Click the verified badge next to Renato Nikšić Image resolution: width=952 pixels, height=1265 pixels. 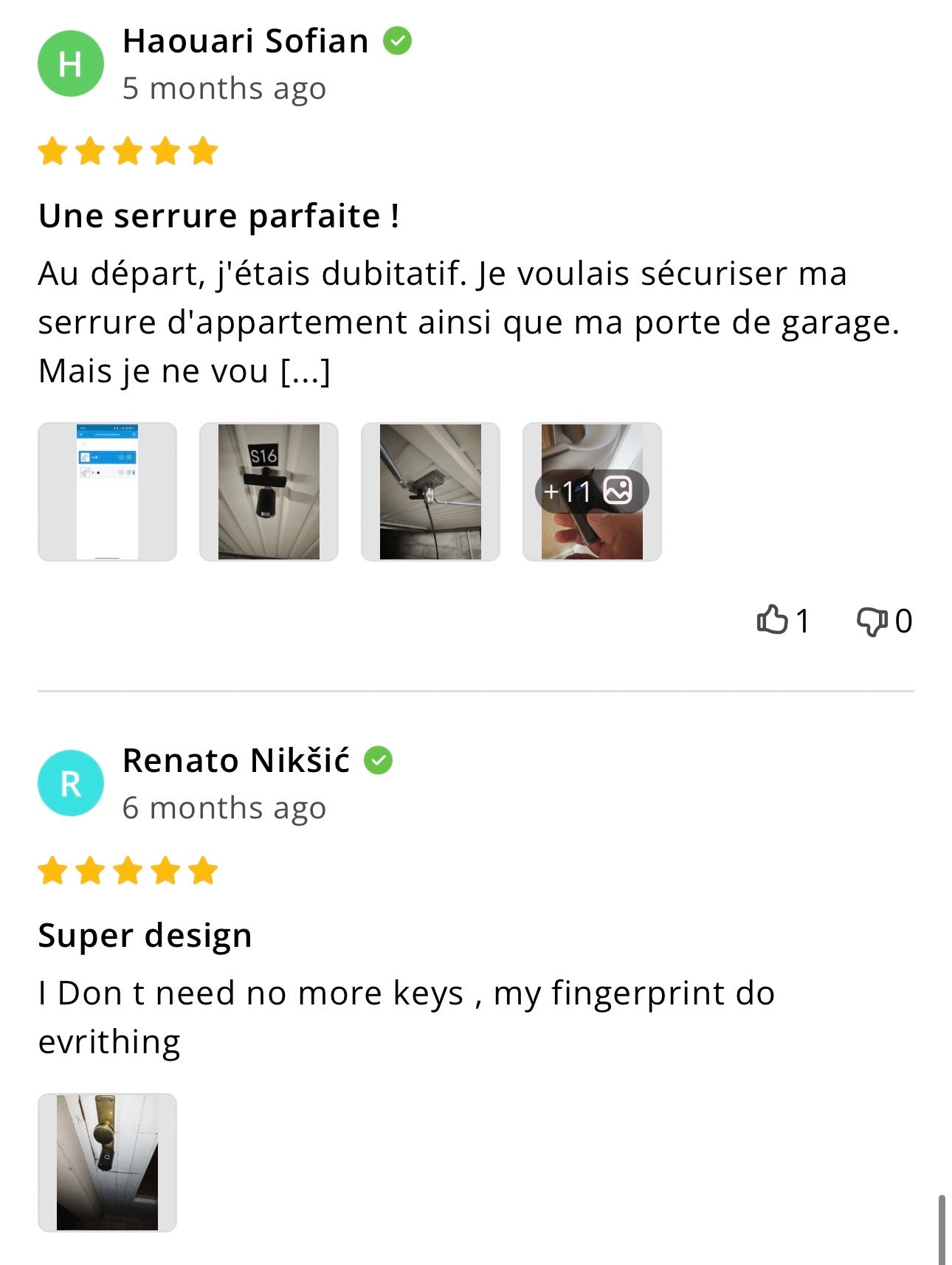coord(378,760)
